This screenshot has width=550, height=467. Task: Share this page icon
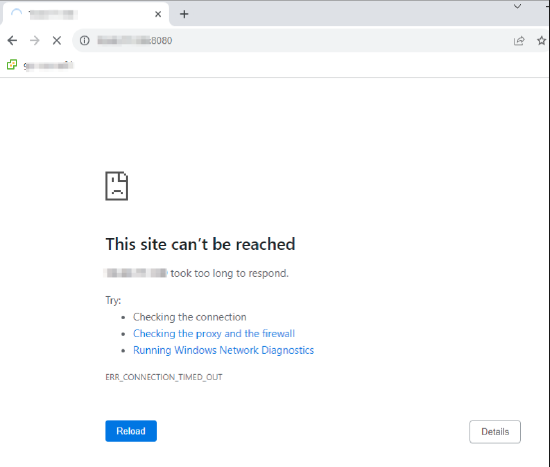click(x=519, y=41)
